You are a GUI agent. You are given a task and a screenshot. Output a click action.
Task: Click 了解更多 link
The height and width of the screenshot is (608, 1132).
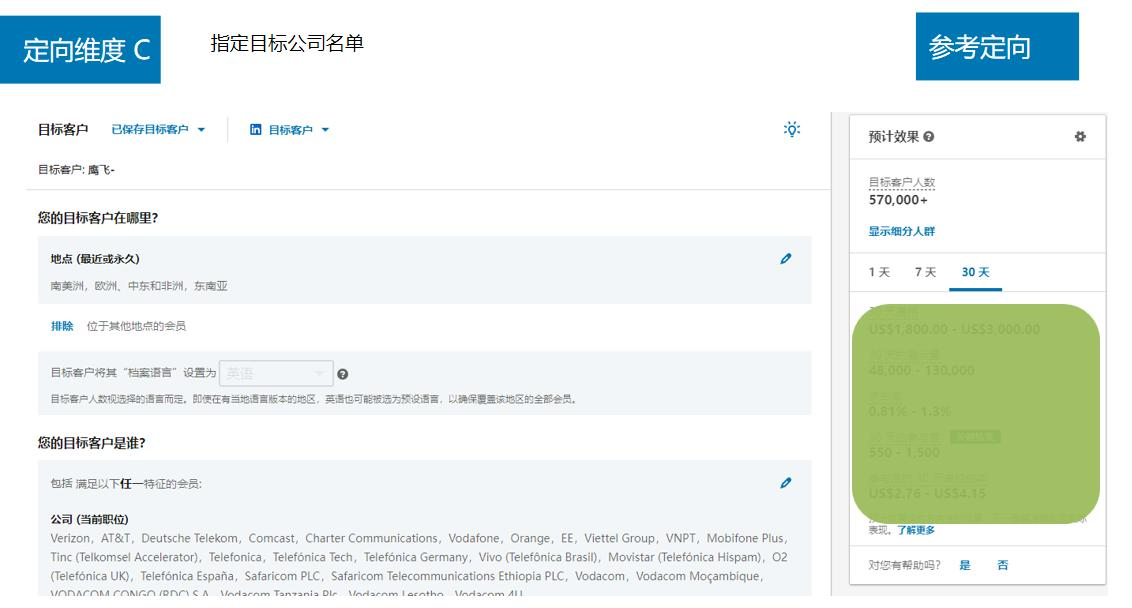tap(916, 530)
